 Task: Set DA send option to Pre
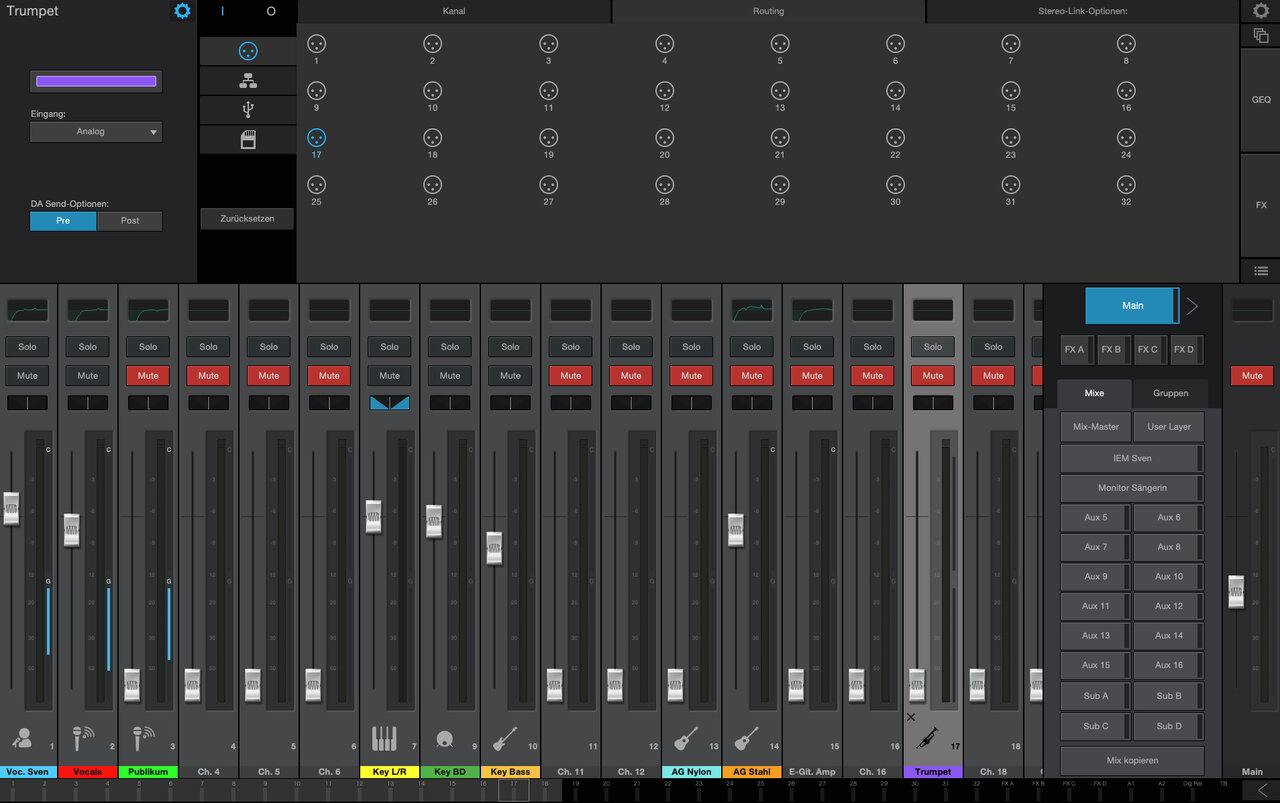[63, 221]
